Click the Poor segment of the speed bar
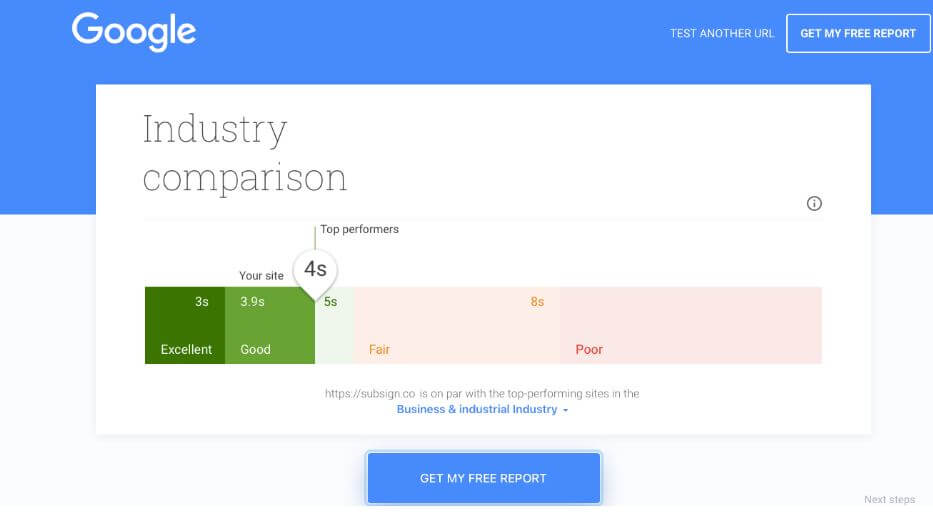This screenshot has width=933, height=521. [x=690, y=325]
